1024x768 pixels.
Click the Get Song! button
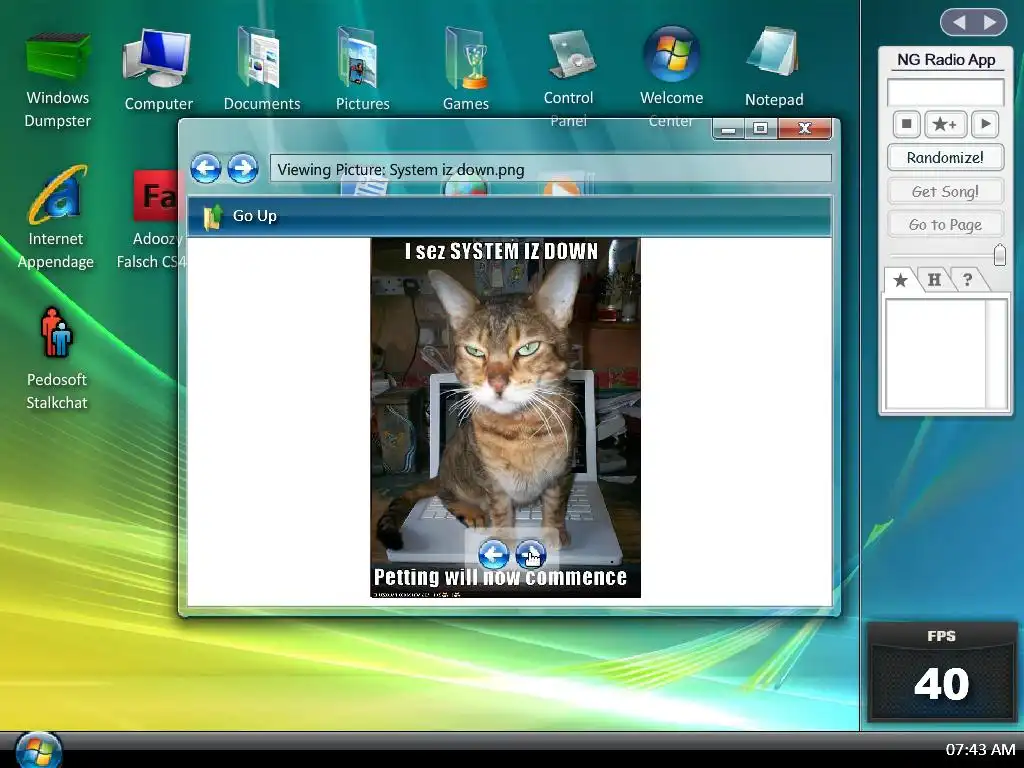(x=945, y=191)
